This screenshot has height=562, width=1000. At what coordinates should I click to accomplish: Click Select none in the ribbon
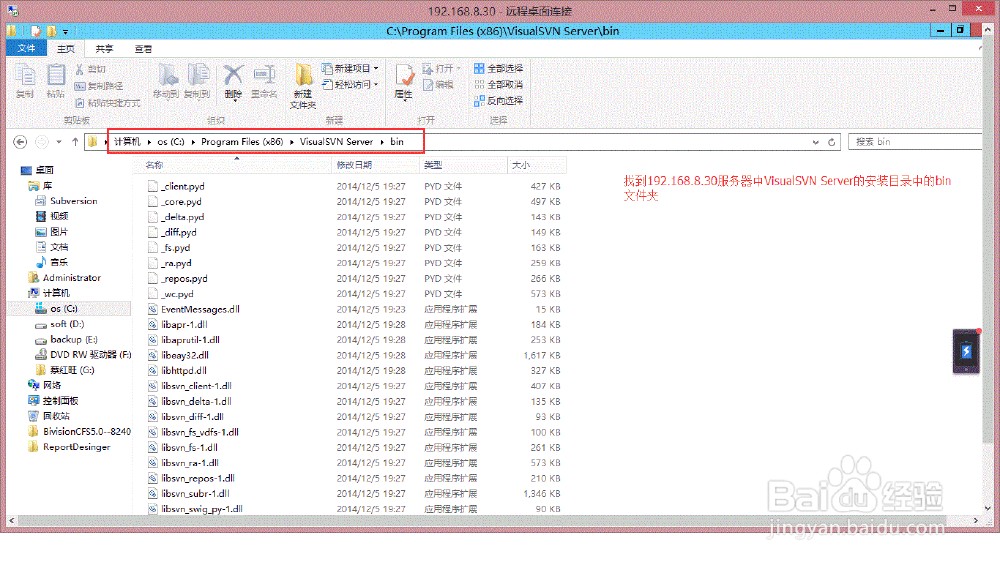(499, 84)
